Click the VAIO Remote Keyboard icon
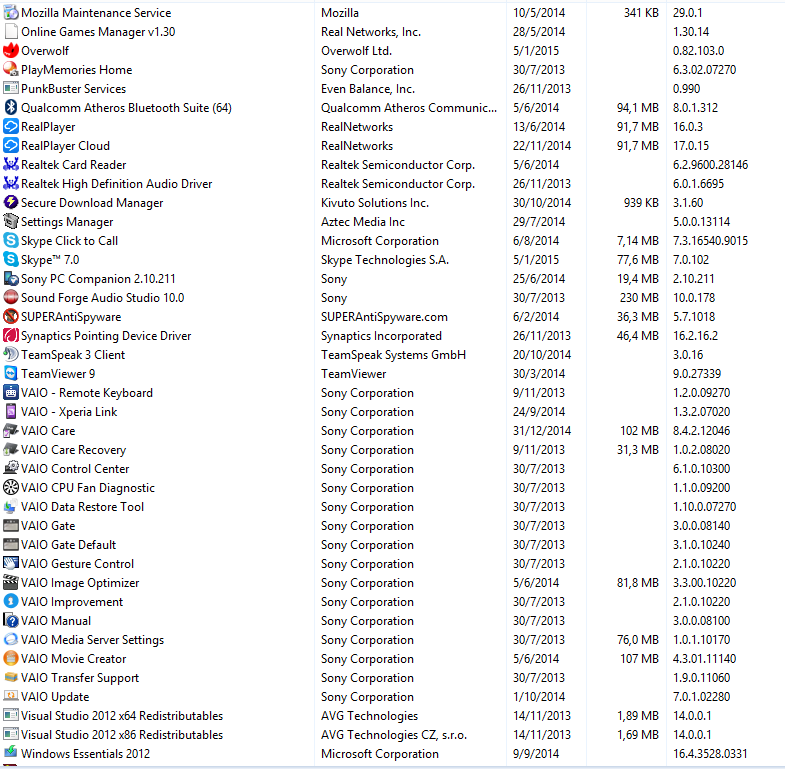This screenshot has width=785, height=769. (11, 393)
